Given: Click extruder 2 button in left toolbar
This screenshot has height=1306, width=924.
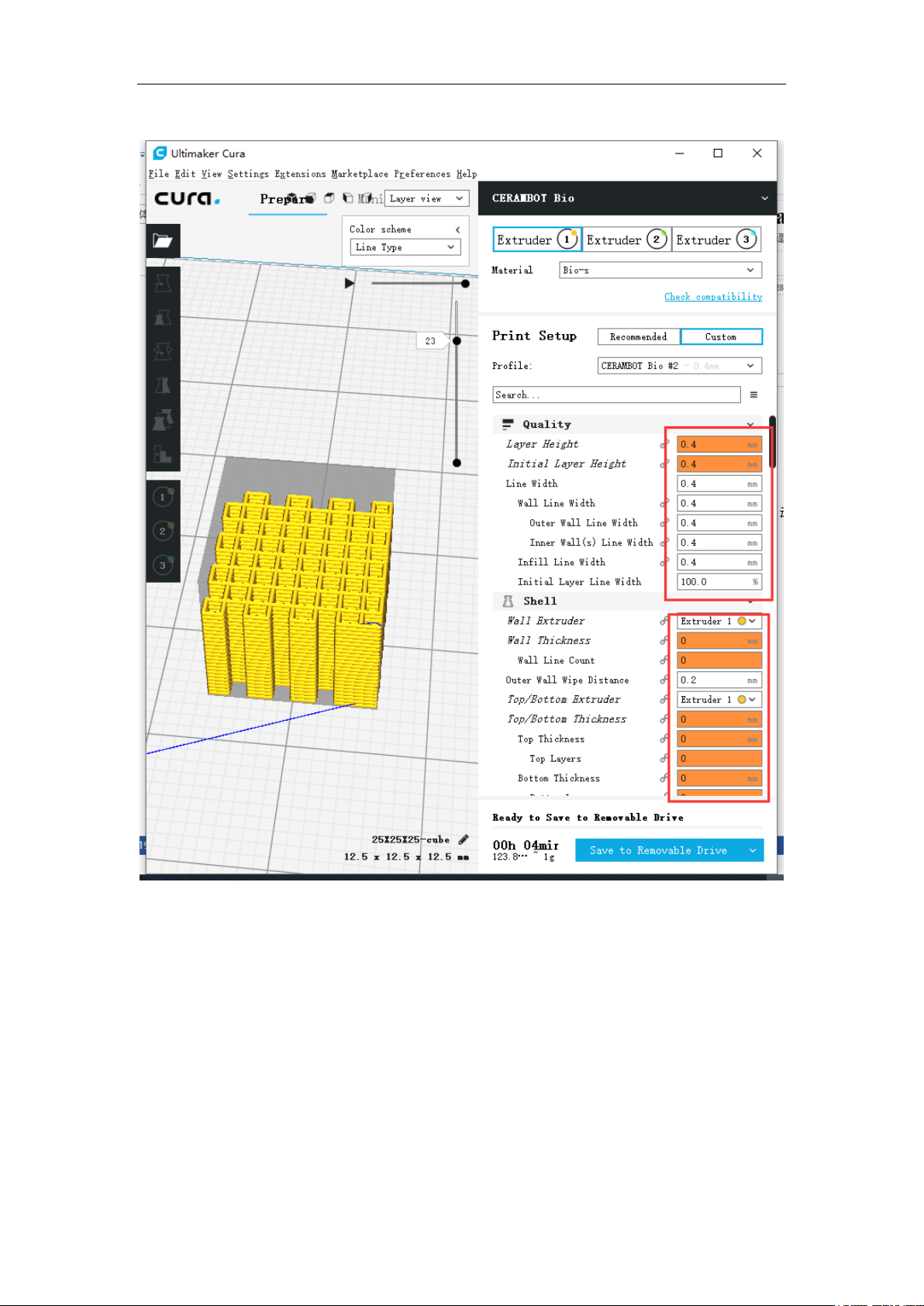Looking at the screenshot, I should pyautogui.click(x=163, y=531).
